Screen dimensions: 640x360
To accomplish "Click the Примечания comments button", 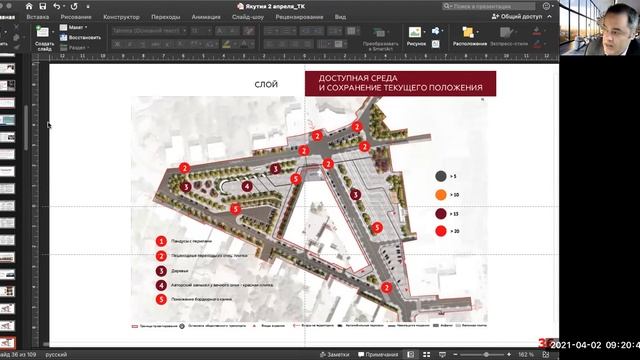I will [x=378, y=354].
